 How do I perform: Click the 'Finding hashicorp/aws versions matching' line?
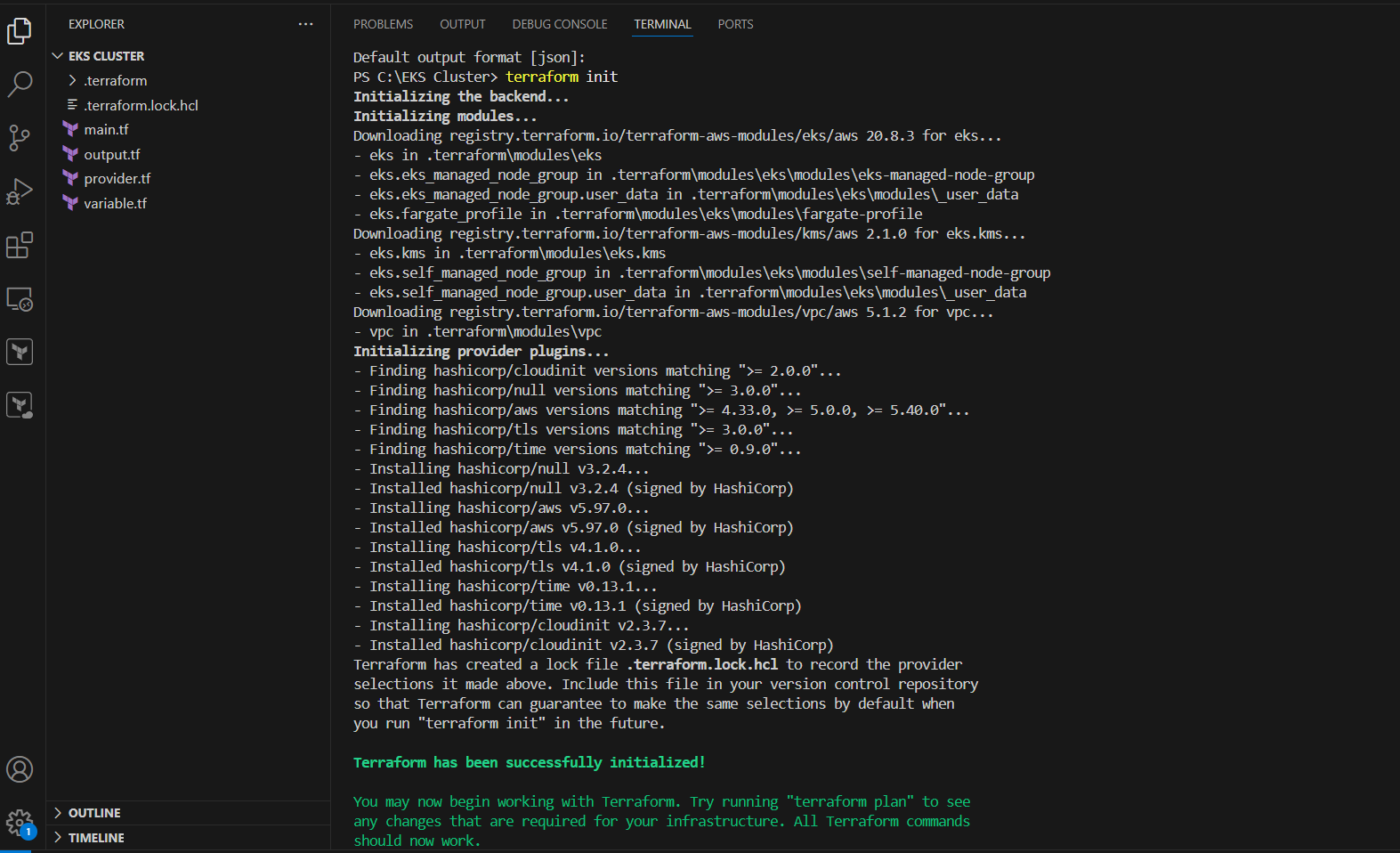661,410
